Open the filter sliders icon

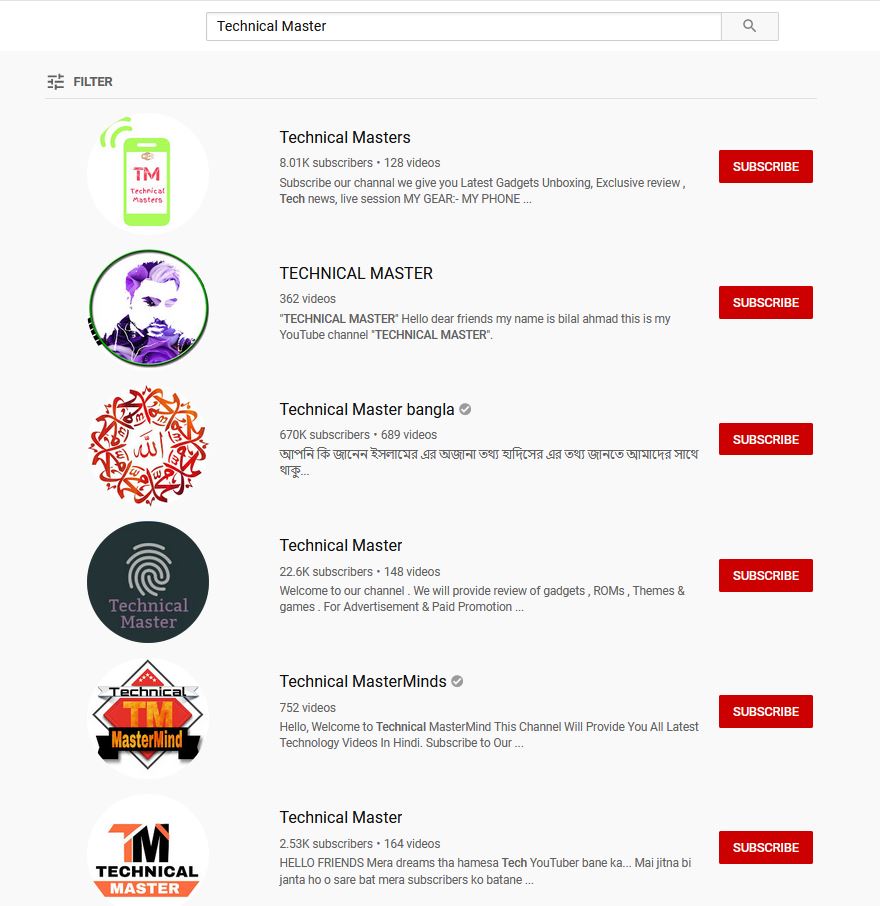tap(55, 81)
